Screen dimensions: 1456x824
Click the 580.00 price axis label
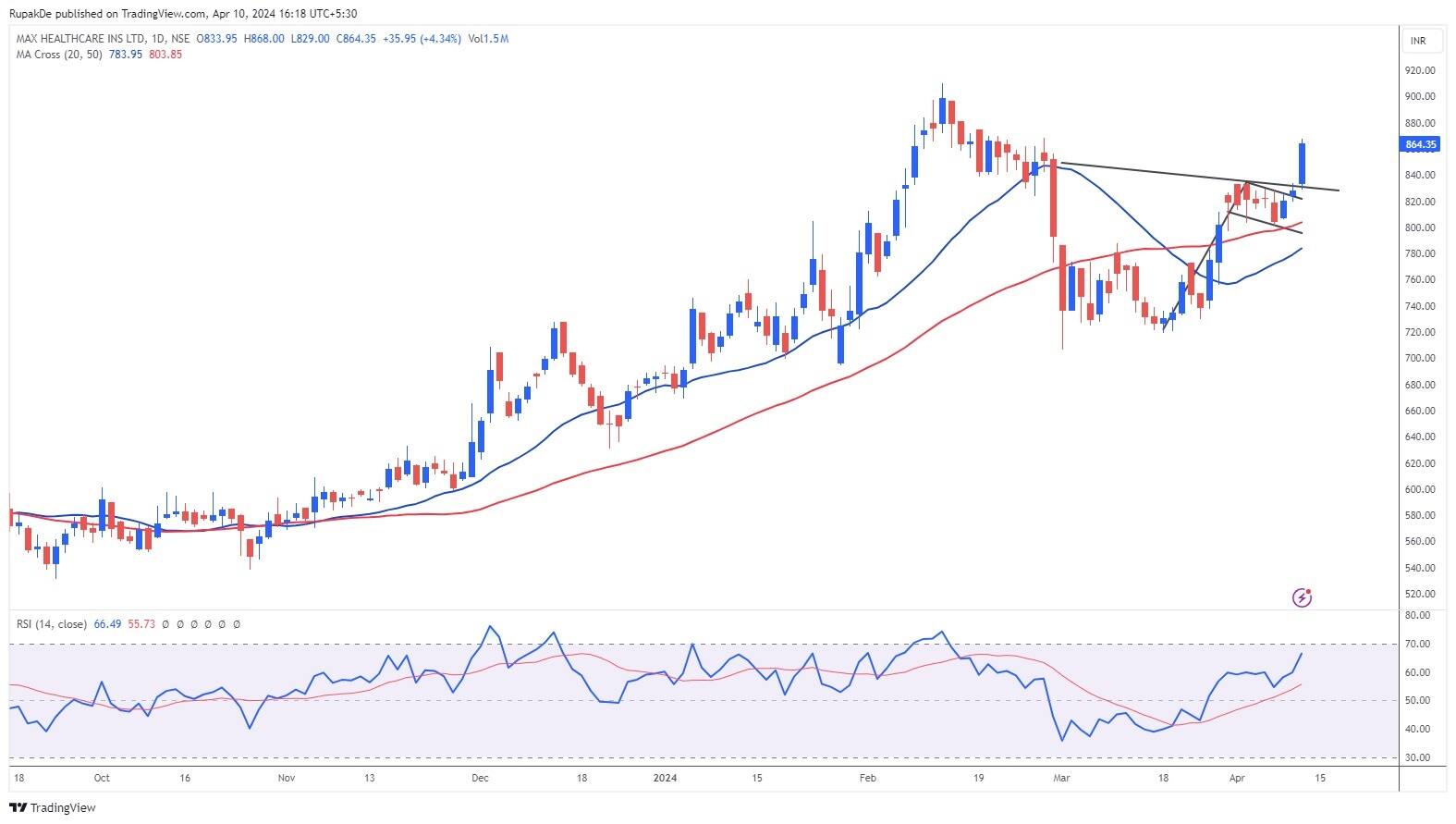[1420, 515]
